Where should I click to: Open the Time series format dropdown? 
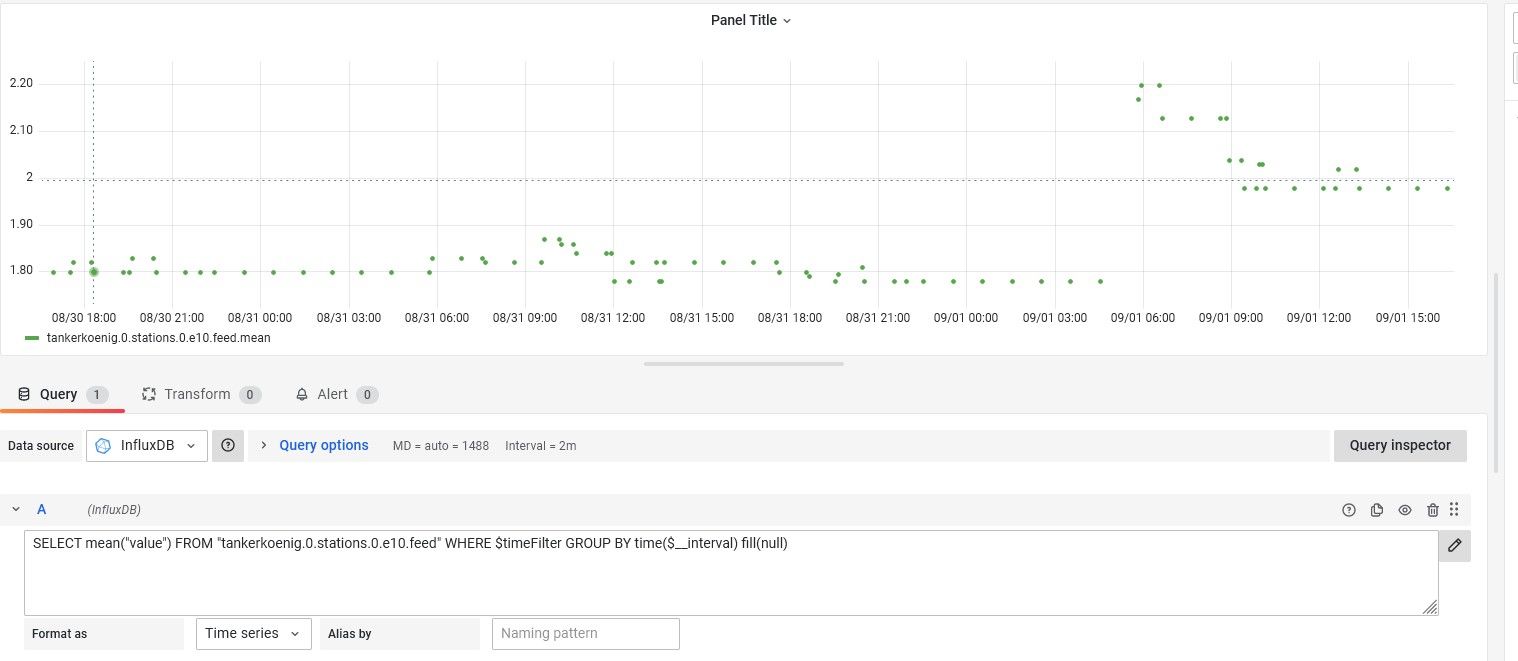[253, 633]
